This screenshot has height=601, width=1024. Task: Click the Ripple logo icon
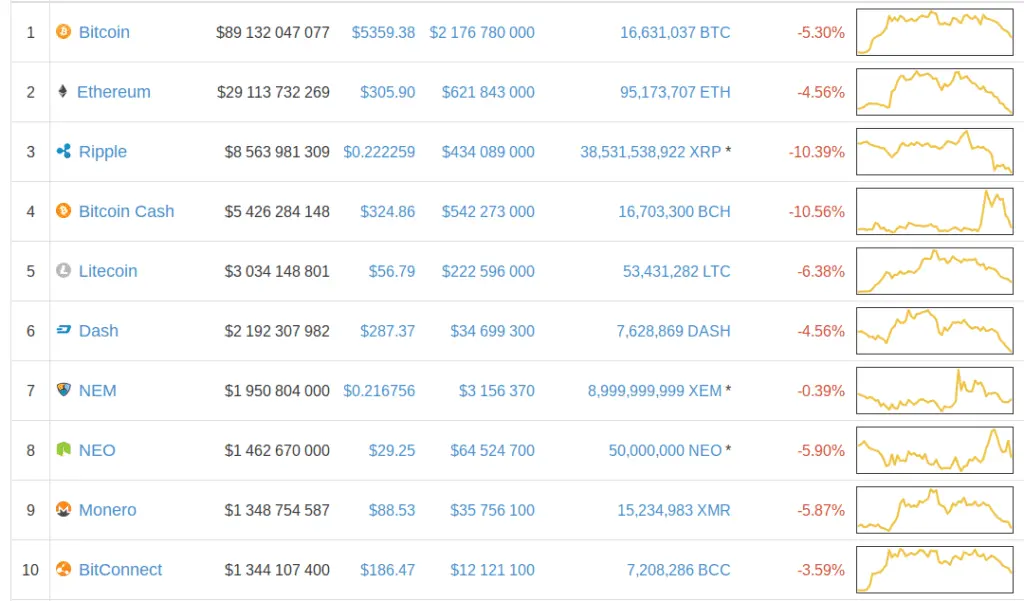(64, 152)
